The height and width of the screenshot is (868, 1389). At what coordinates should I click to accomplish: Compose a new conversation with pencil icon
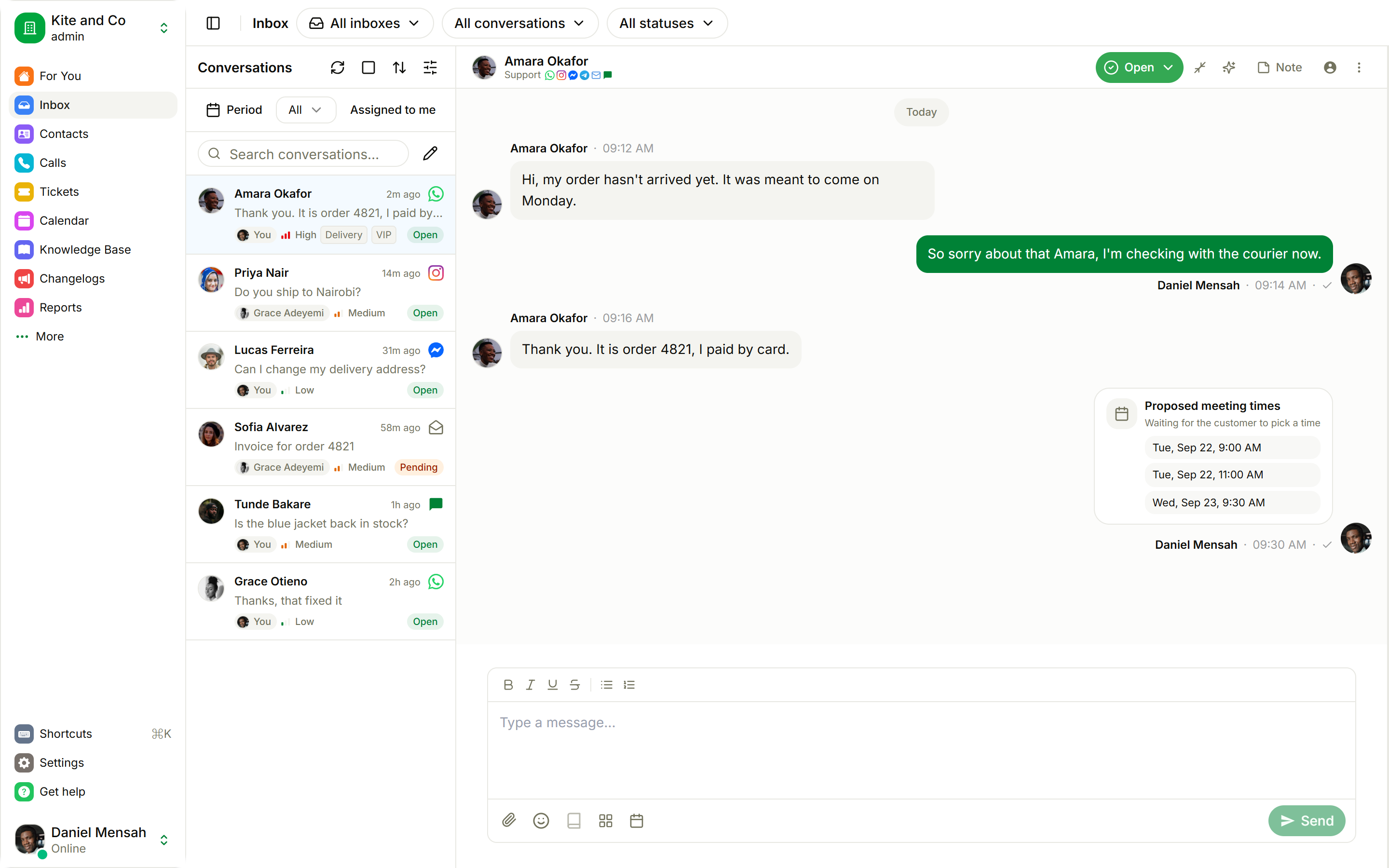point(430,153)
